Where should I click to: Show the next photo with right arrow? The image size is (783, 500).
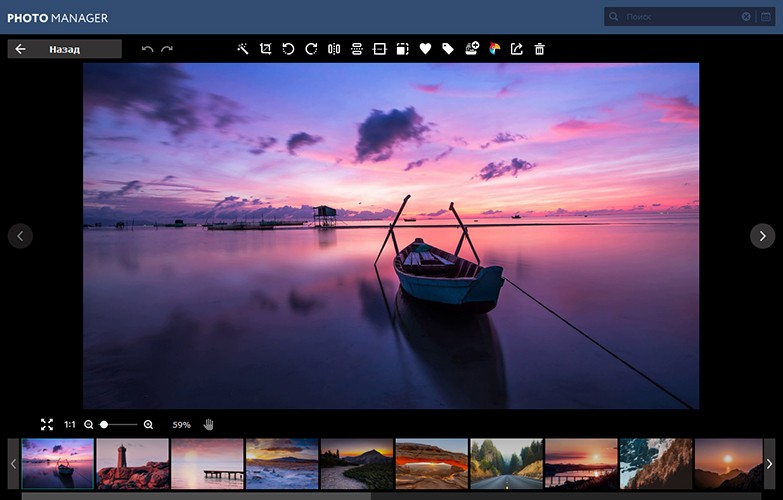(763, 236)
